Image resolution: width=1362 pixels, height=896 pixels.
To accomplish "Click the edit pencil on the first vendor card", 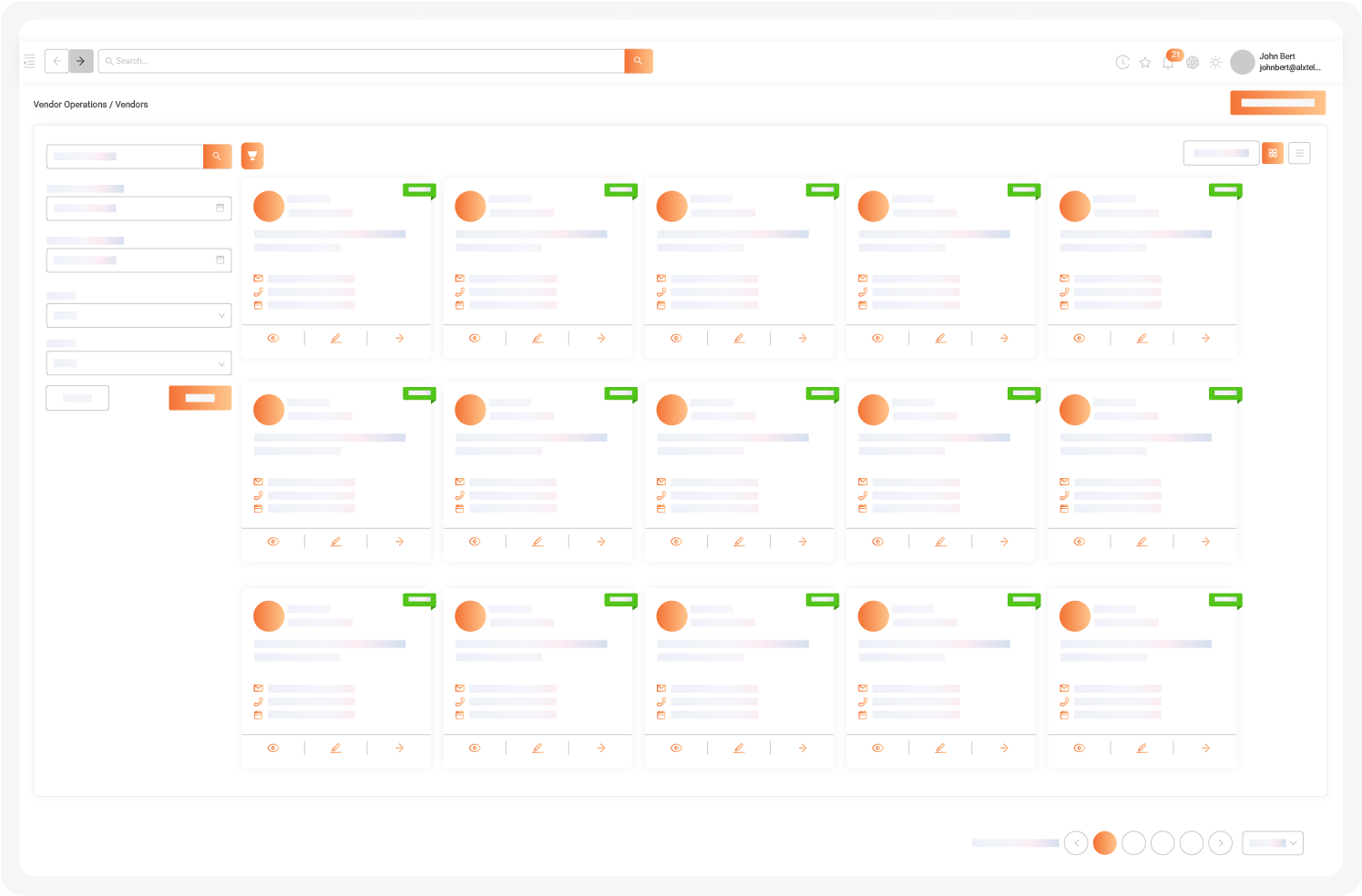I will [336, 338].
